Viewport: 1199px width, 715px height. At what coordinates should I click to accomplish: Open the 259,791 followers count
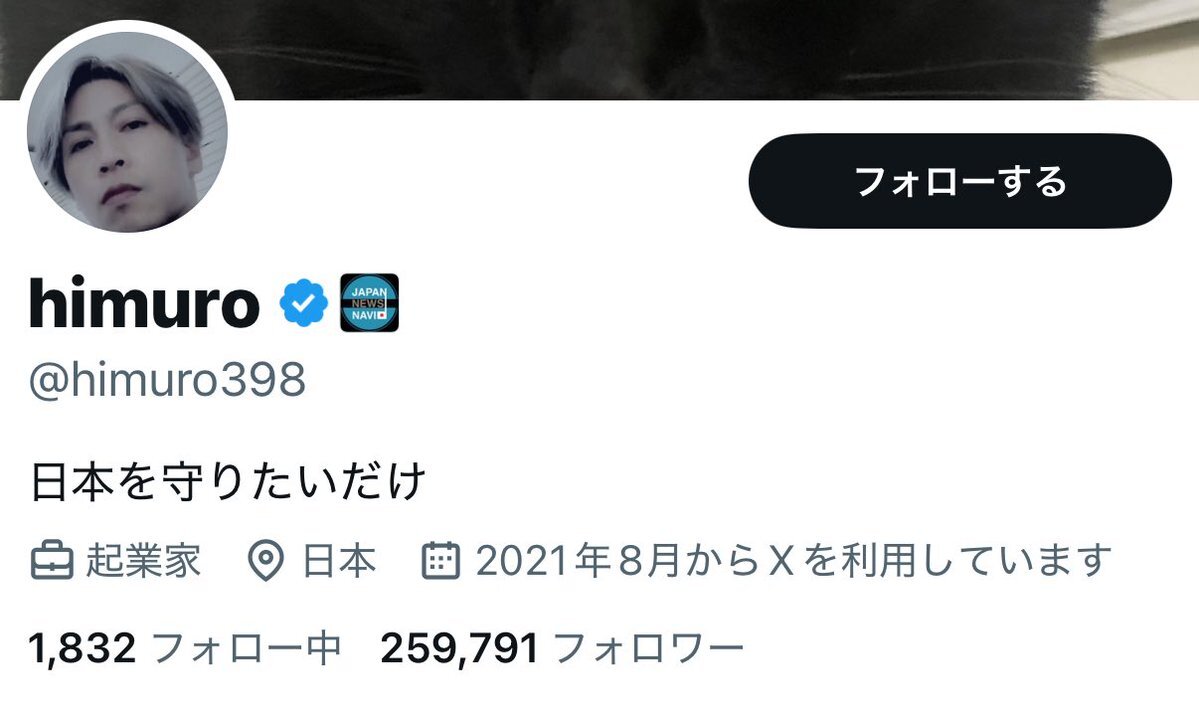(460, 648)
